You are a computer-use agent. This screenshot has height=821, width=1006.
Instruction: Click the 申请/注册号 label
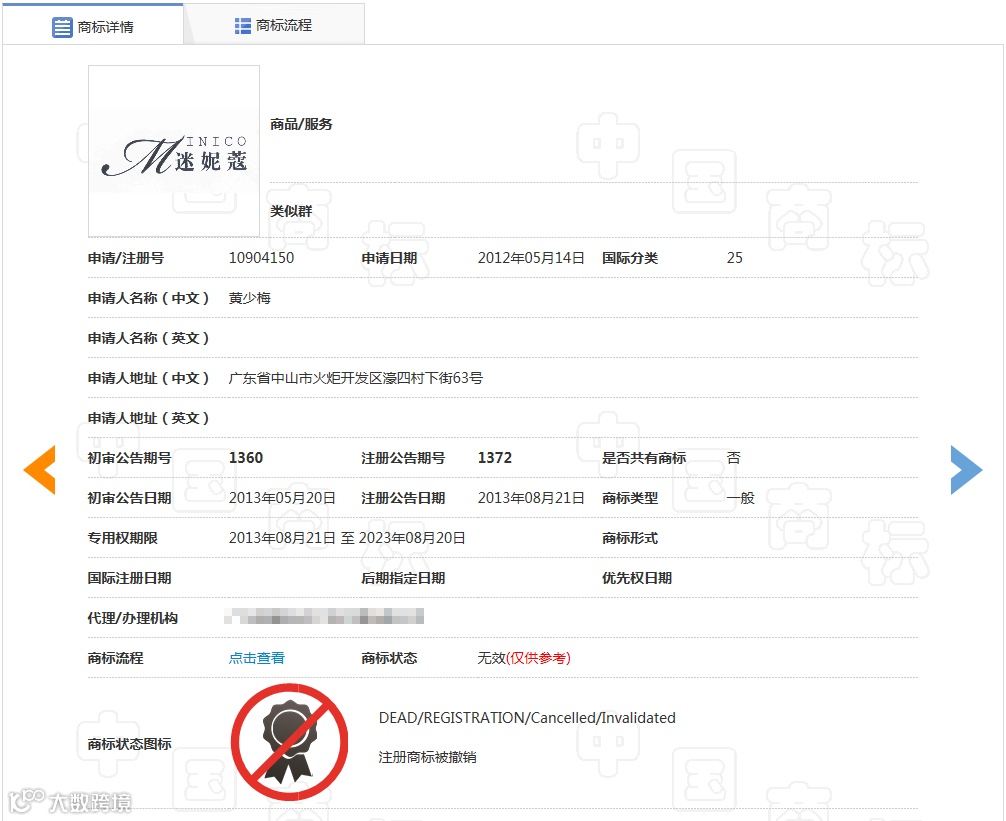[x=126, y=258]
